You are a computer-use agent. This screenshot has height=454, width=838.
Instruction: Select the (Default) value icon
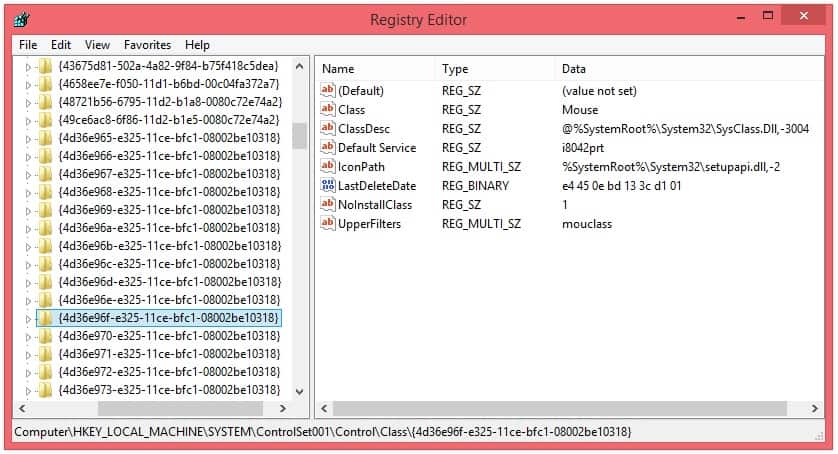[328, 91]
